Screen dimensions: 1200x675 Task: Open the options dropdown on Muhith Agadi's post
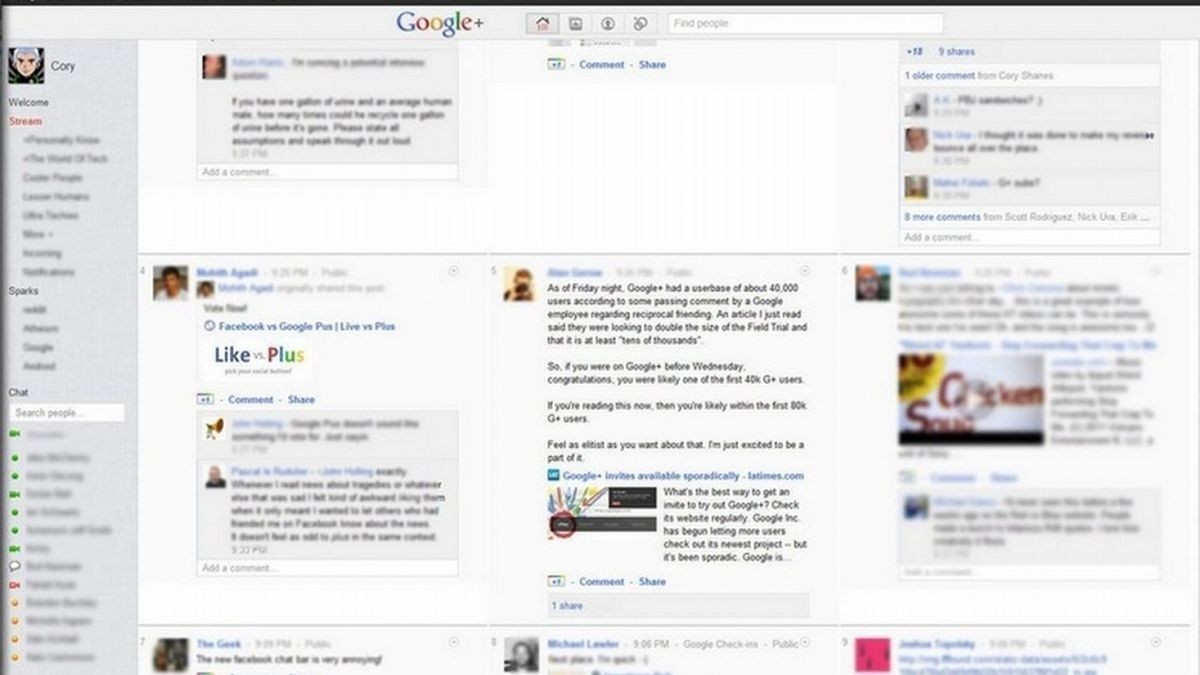point(455,270)
